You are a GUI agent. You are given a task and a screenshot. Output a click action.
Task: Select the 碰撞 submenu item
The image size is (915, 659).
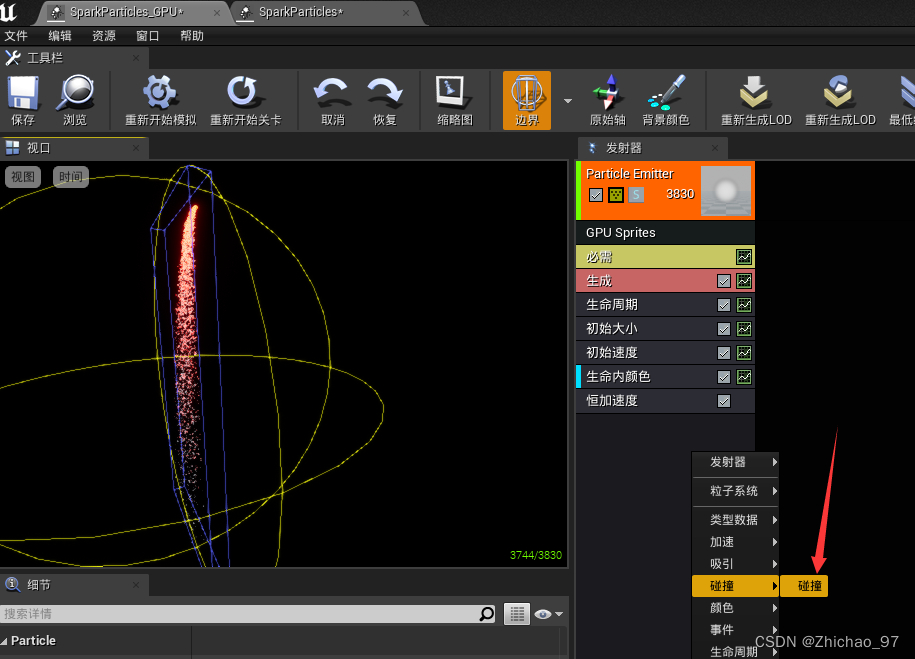[x=804, y=586]
